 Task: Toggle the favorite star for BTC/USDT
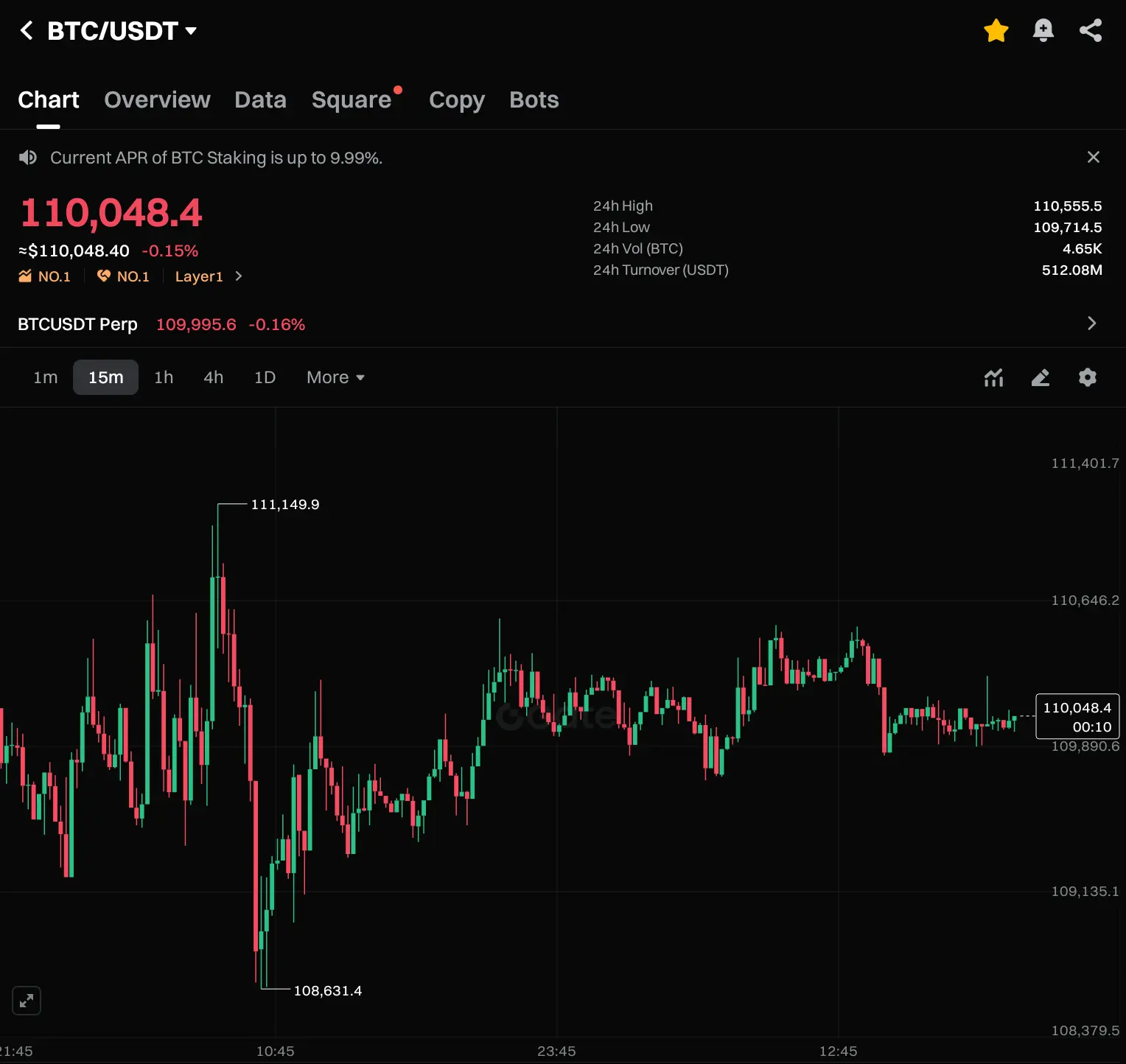996,31
